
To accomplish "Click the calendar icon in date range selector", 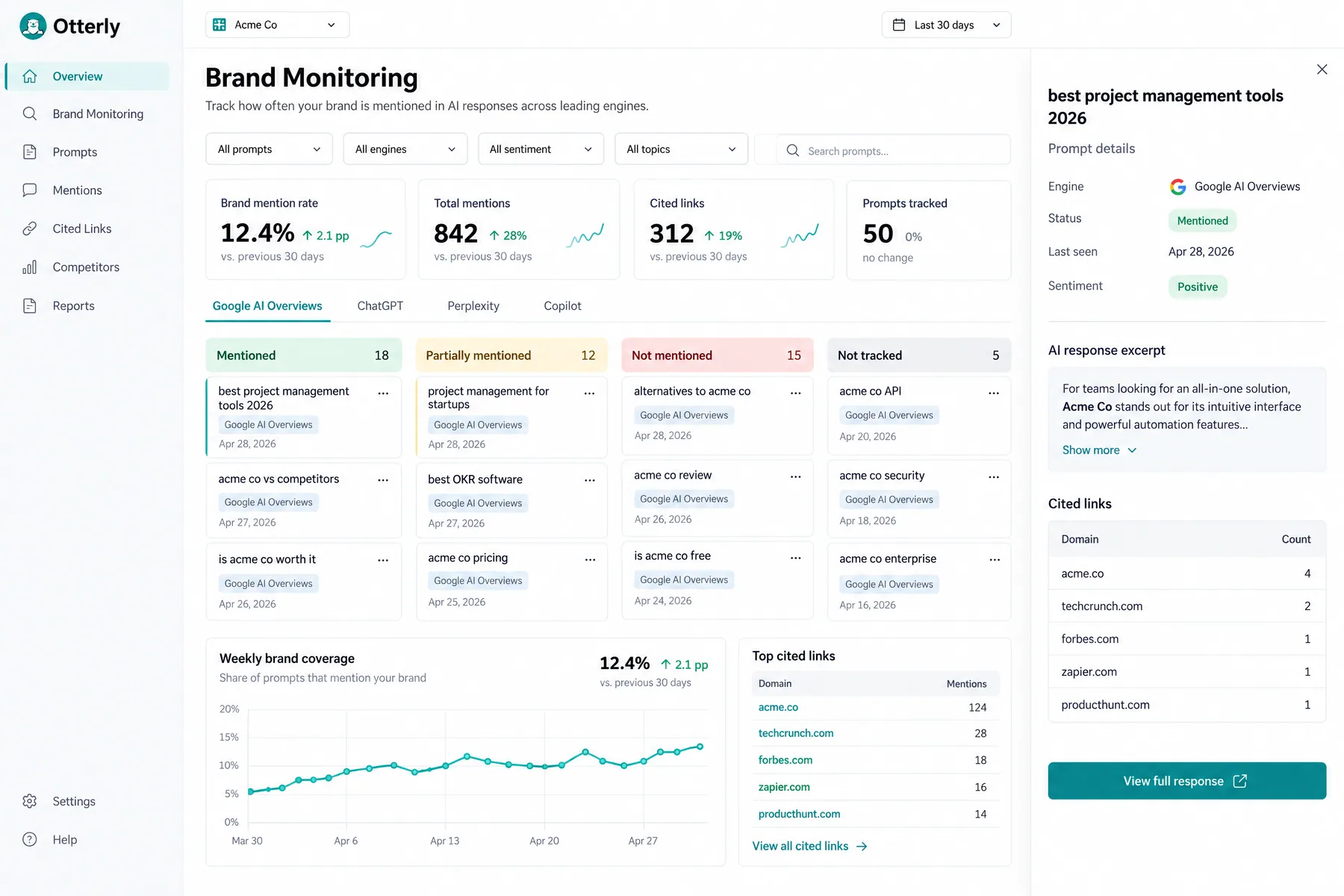I will coord(899,25).
